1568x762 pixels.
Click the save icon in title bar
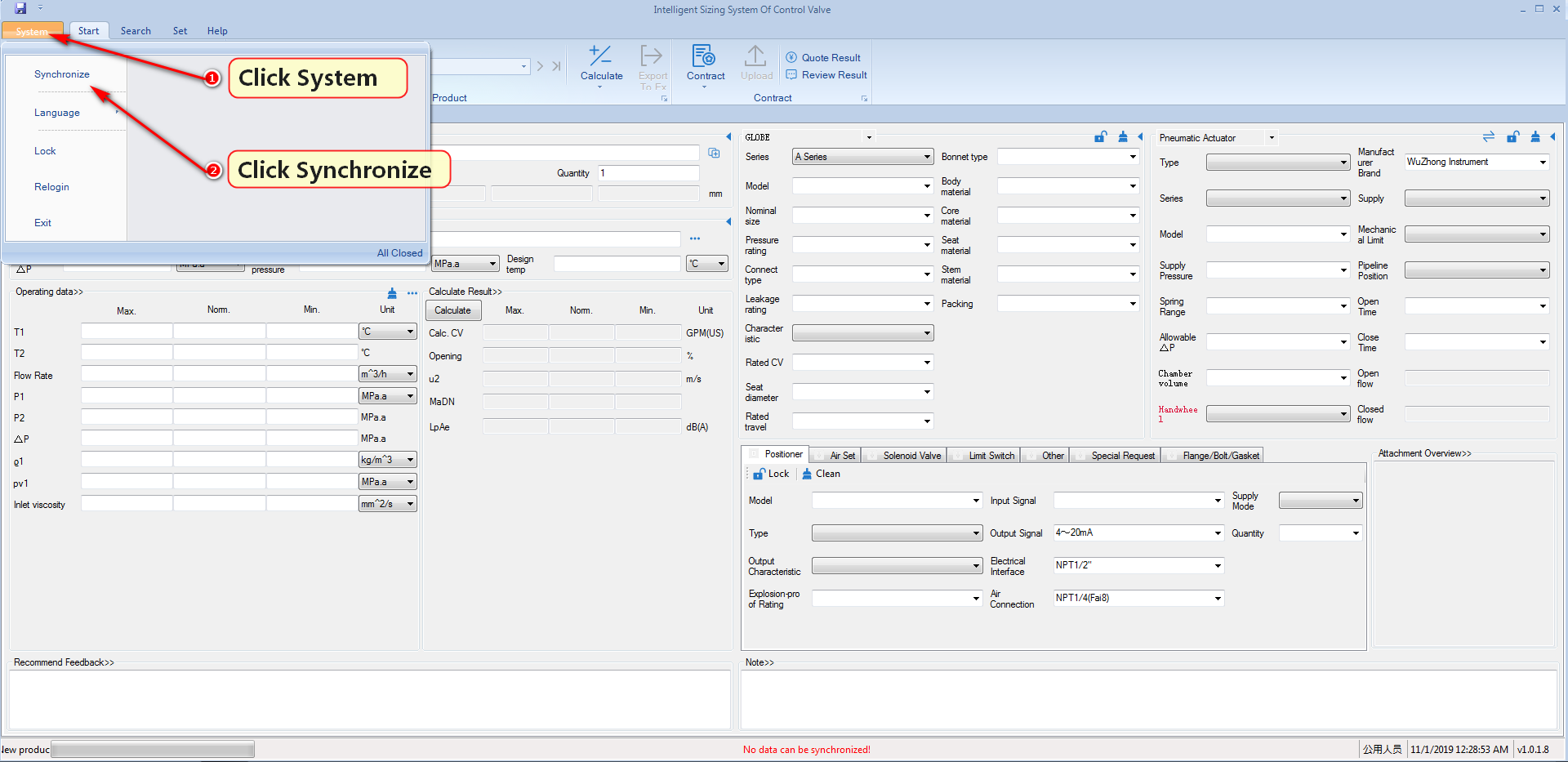[21, 8]
